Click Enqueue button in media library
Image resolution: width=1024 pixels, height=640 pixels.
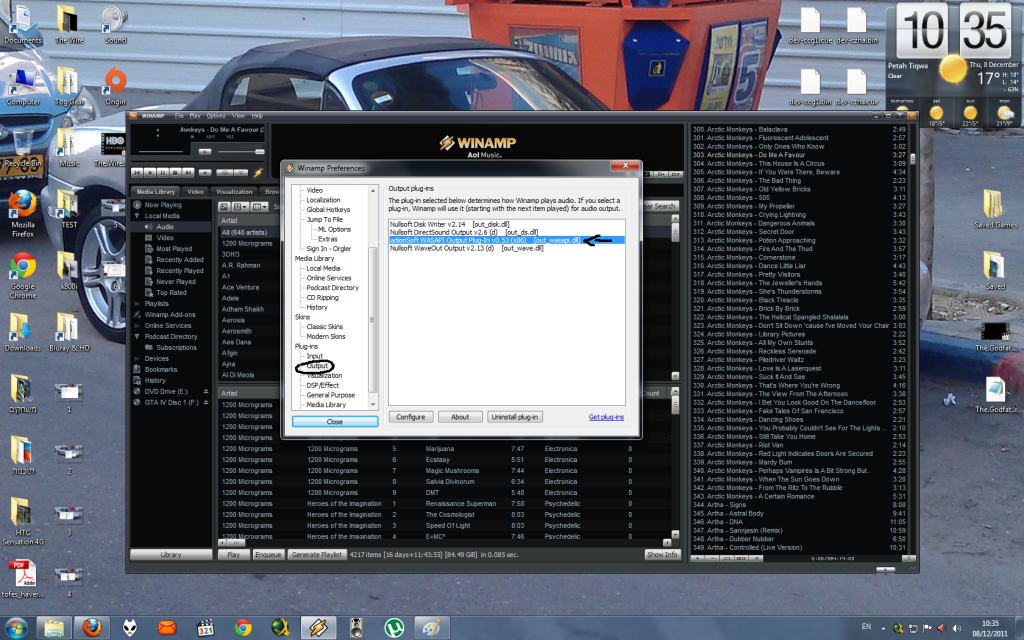click(x=268, y=554)
